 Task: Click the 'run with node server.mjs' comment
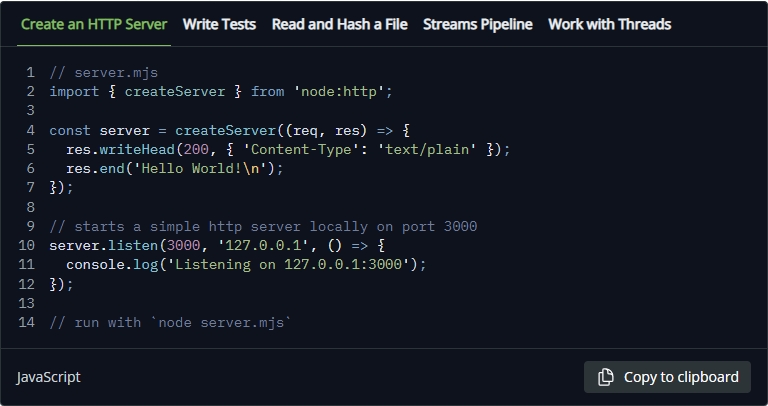coord(170,322)
